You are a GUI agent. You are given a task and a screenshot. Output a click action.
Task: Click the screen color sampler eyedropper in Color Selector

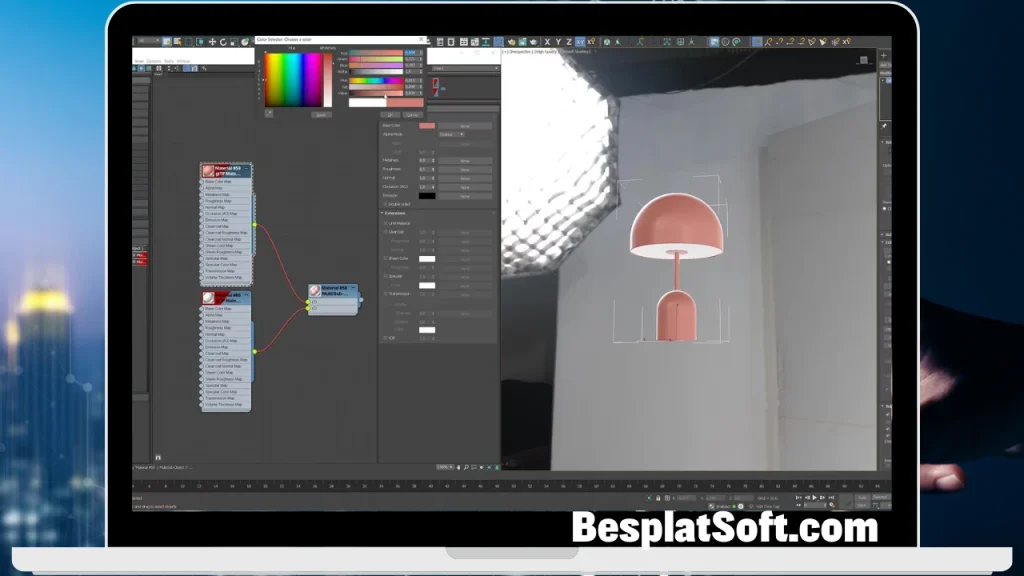point(269,114)
